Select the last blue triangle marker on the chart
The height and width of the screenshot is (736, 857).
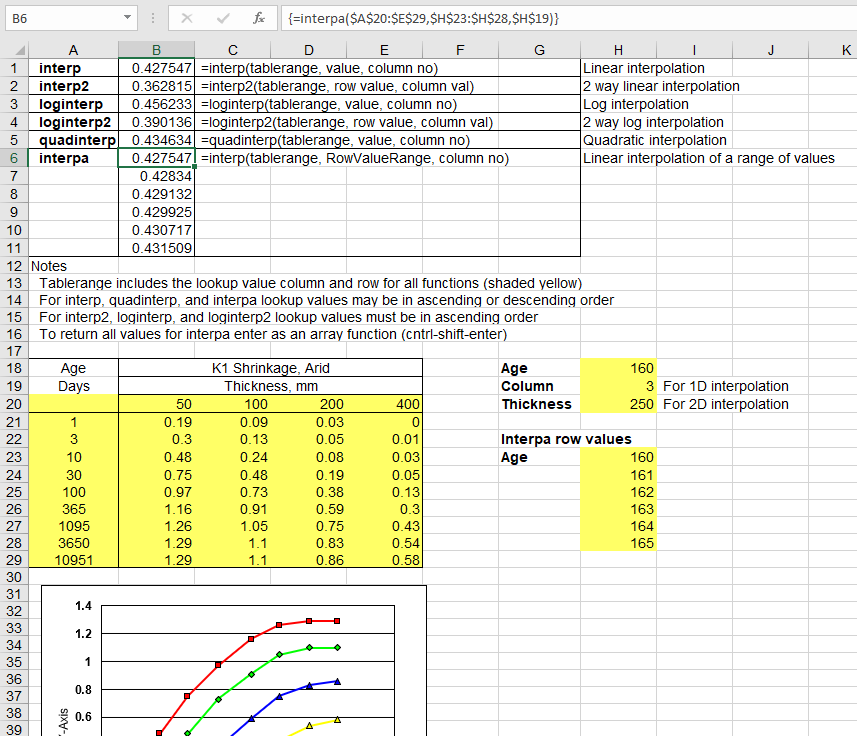[x=339, y=681]
